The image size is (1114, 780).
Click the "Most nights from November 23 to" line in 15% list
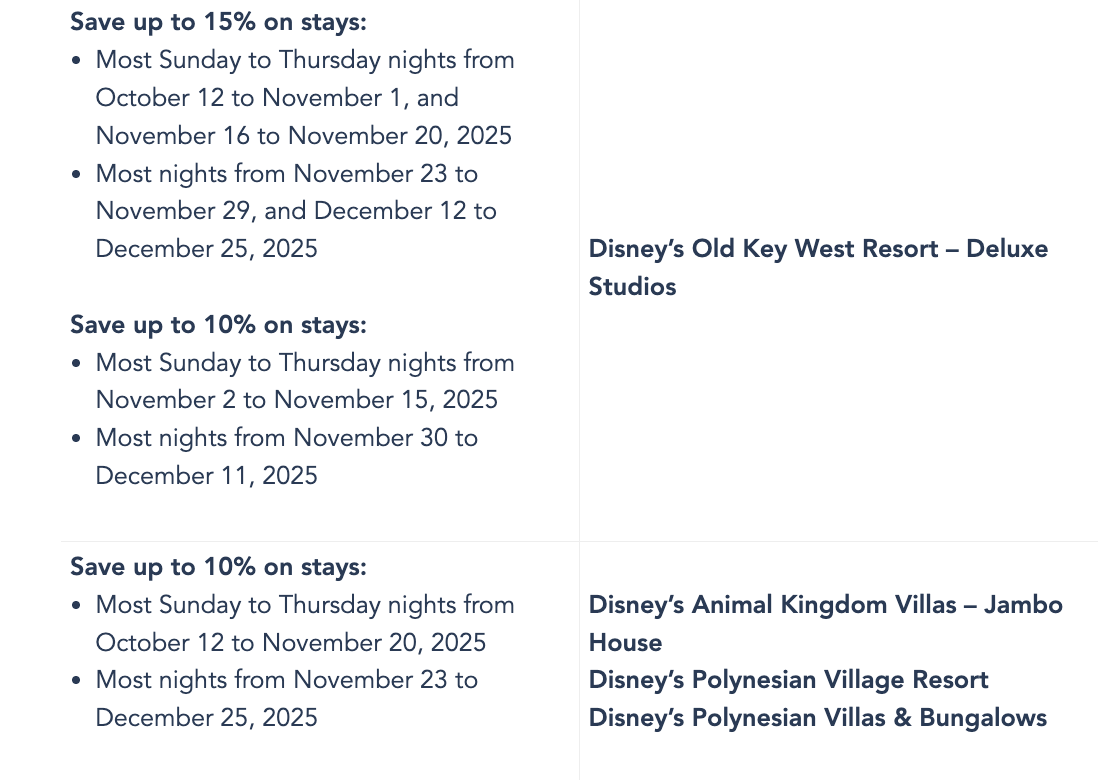[286, 174]
